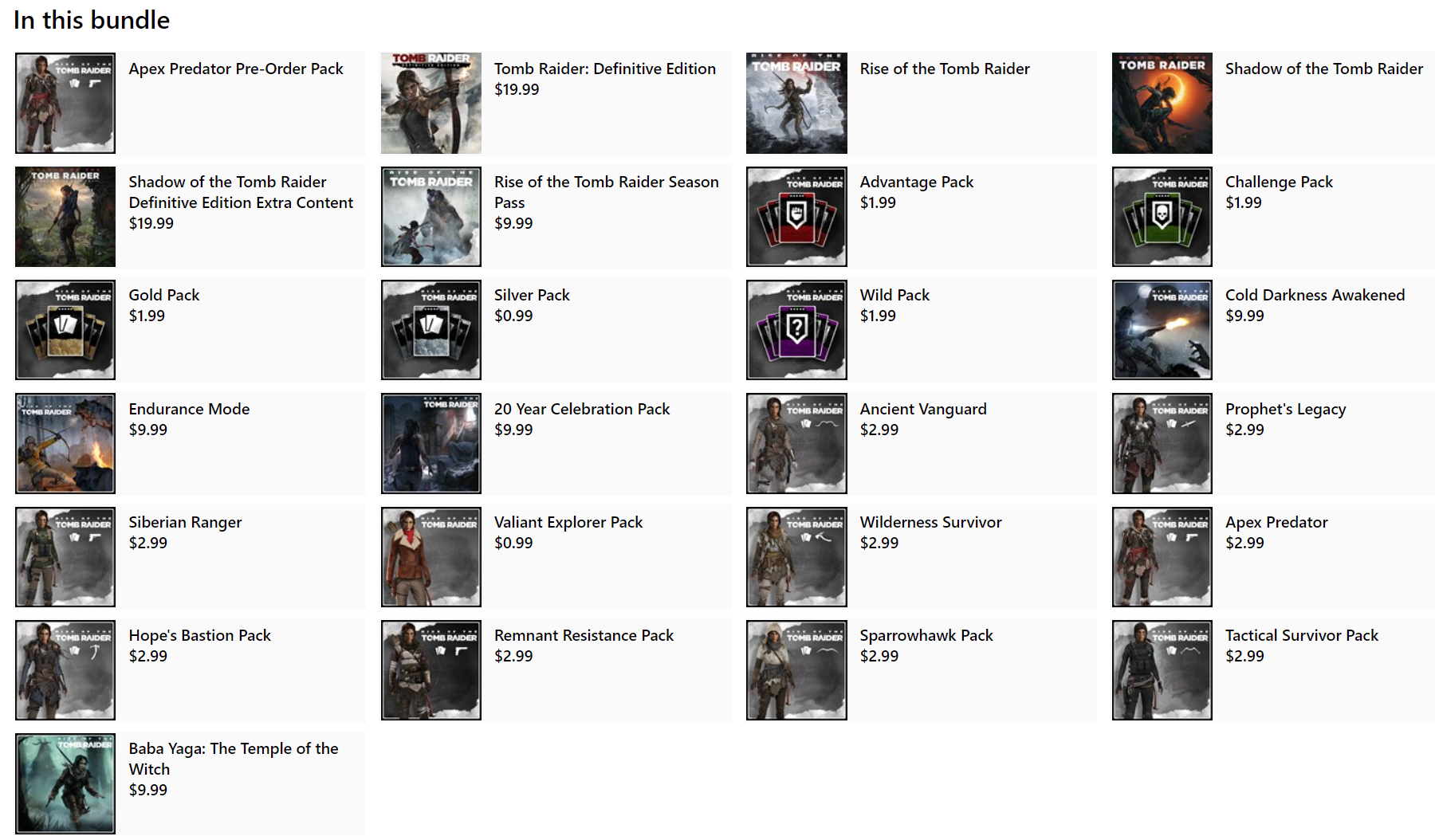Click the Ancient Vanguard title
Image resolution: width=1435 pixels, height=840 pixels.
[923, 409]
